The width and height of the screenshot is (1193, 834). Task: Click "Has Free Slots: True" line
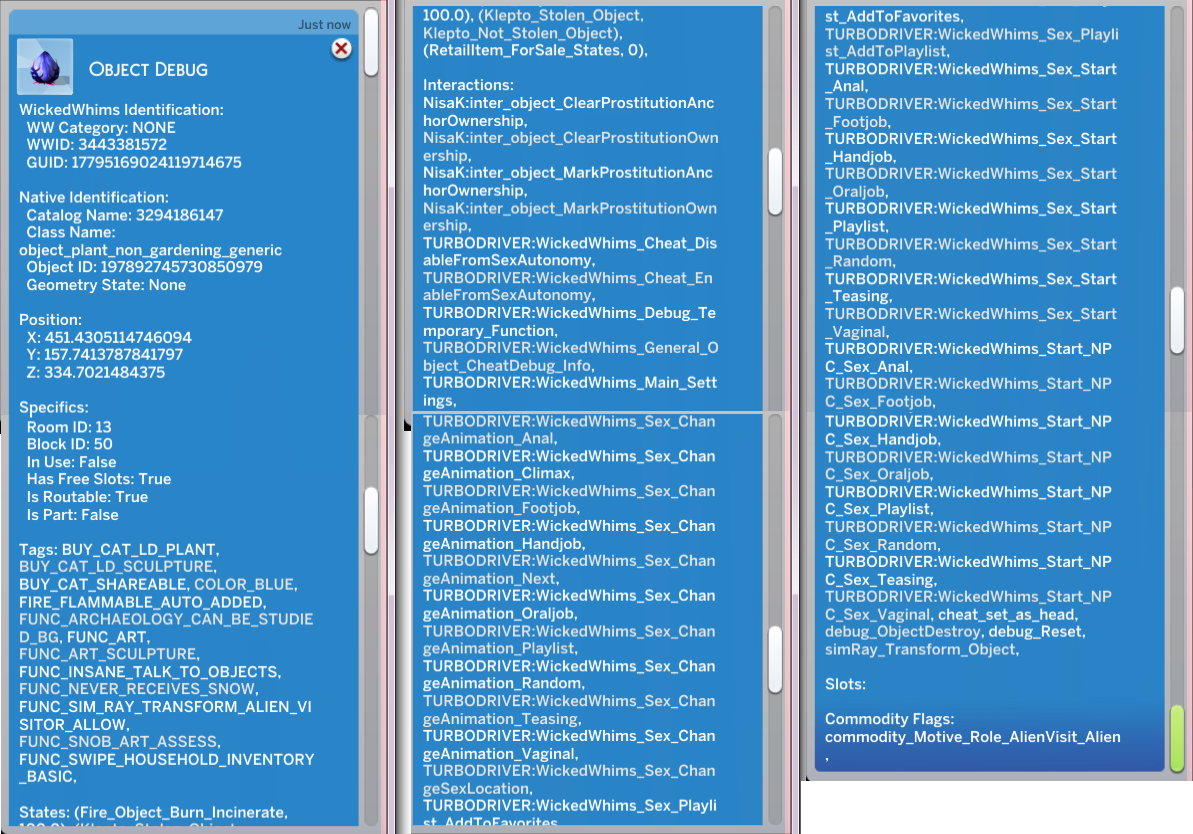tap(99, 479)
